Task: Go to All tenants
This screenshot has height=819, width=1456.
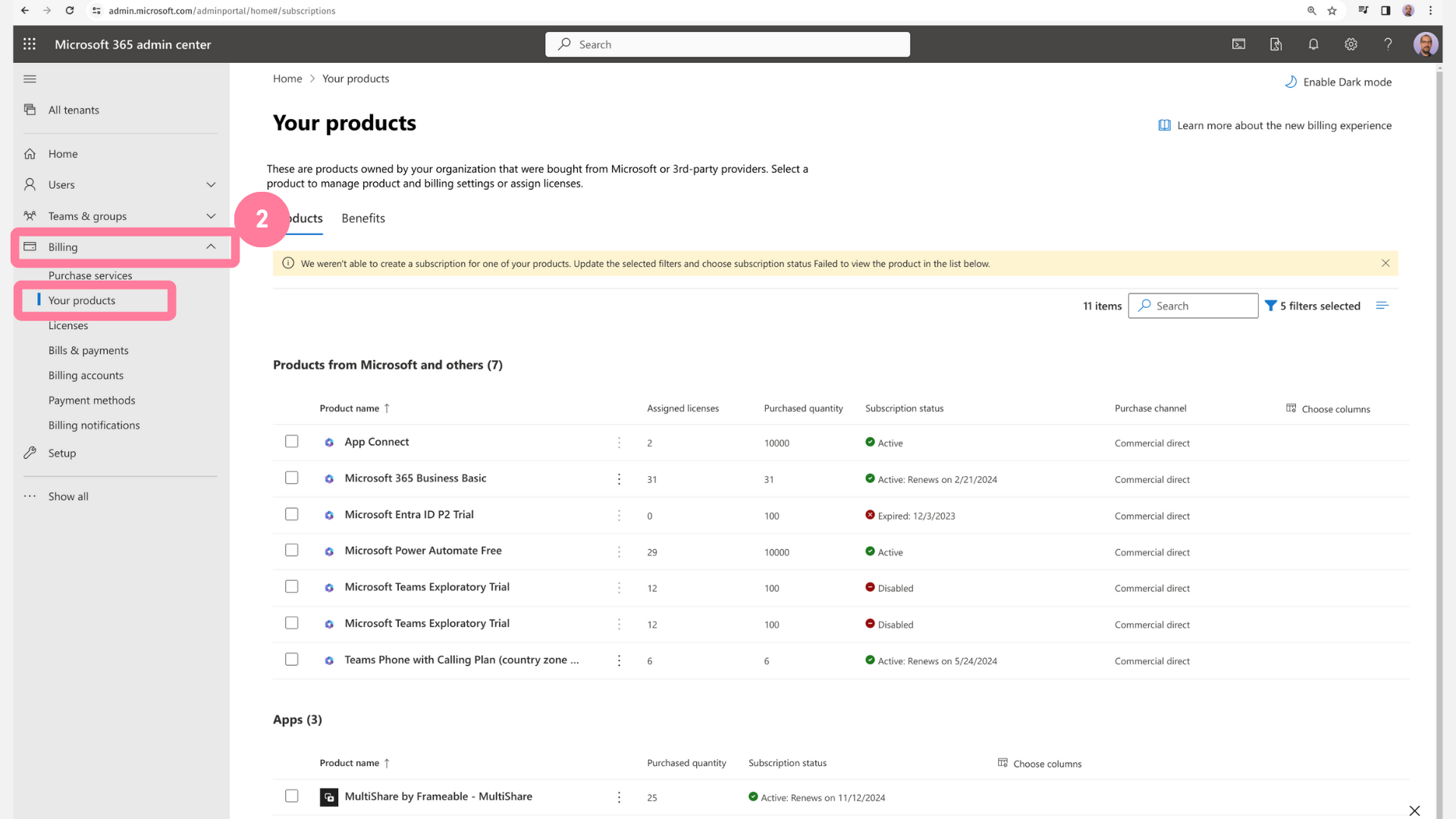Action: [74, 110]
